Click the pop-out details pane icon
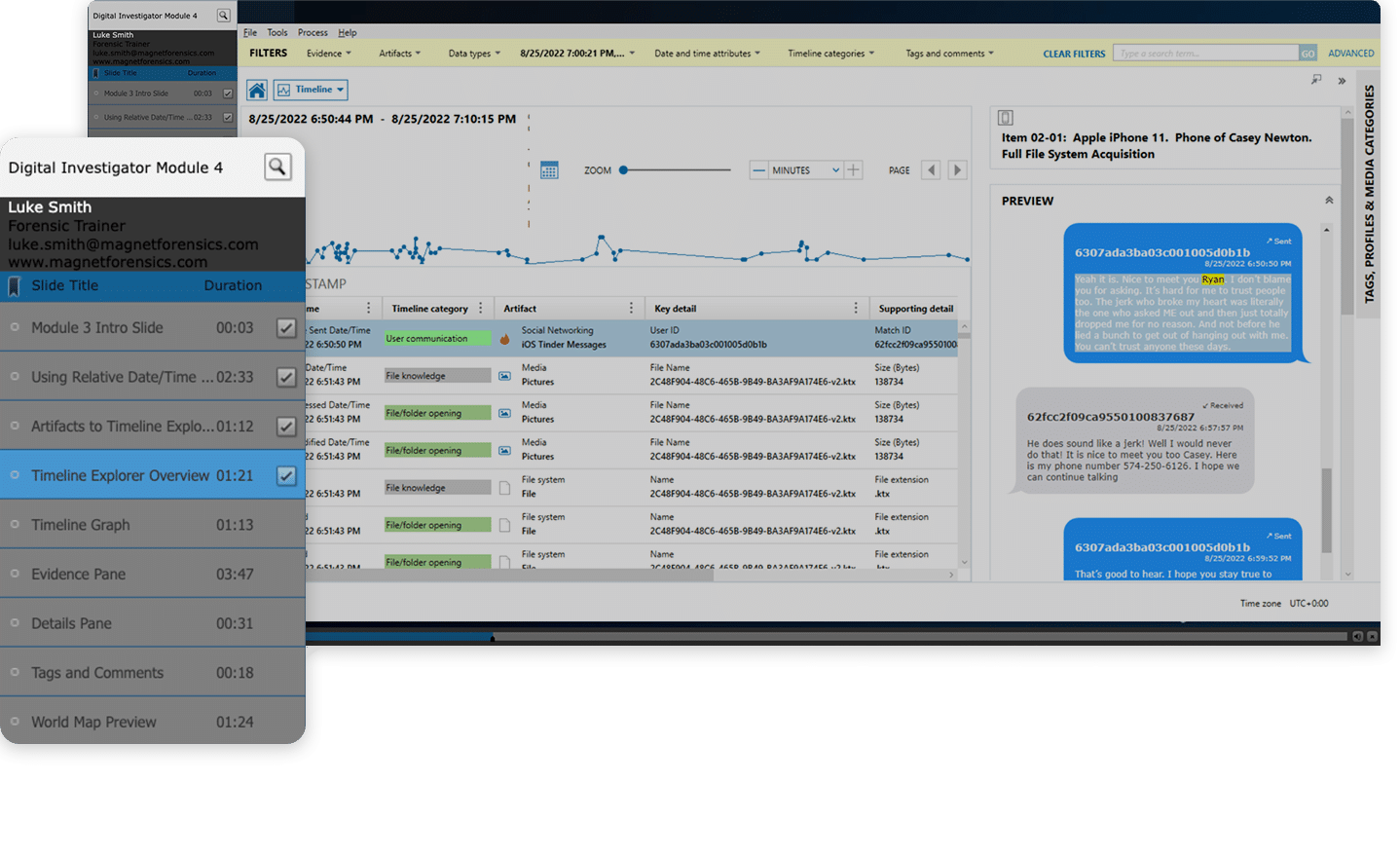This screenshot has height=857, width=1400. (x=1316, y=80)
